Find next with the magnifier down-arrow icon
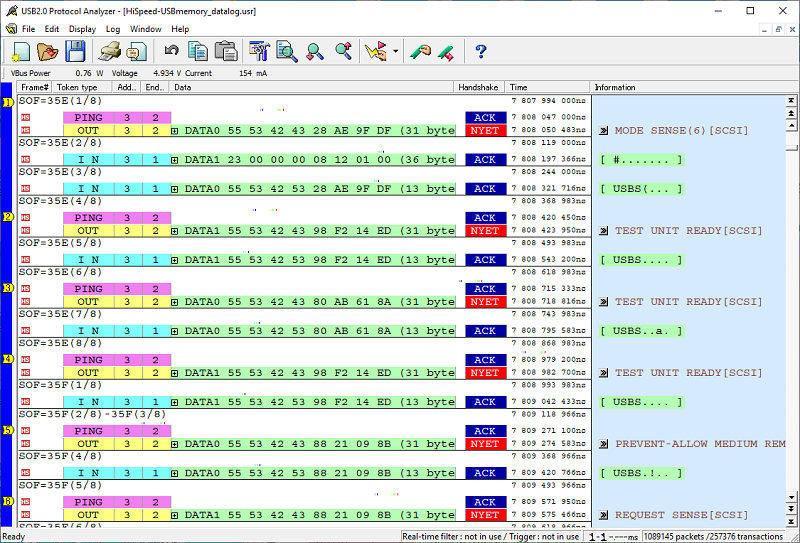The image size is (800, 543). [x=315, y=52]
